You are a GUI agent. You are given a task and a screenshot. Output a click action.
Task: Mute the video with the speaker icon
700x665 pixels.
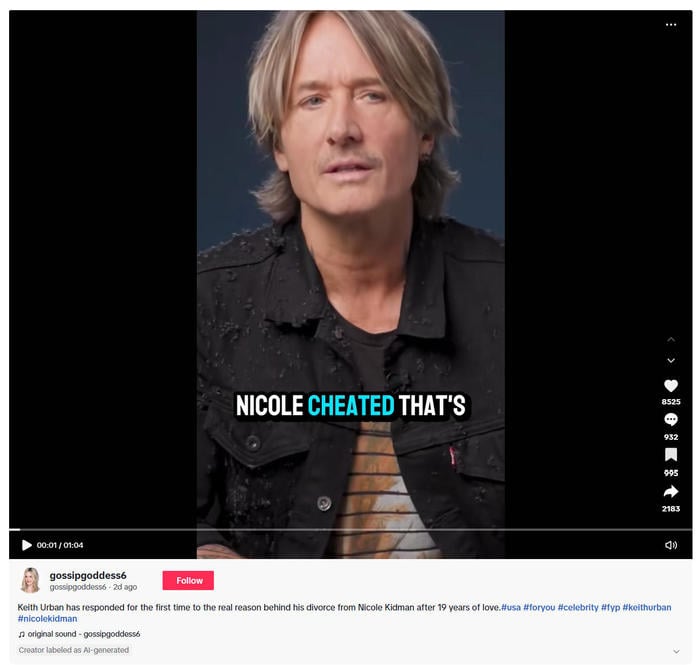tap(671, 545)
